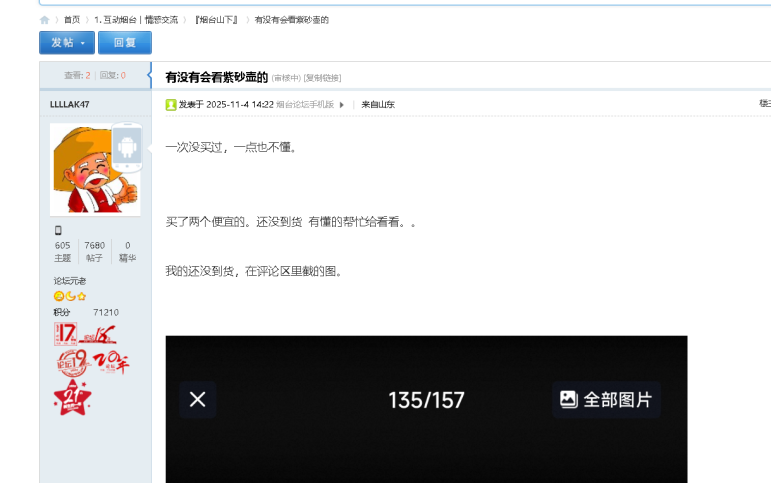Expand arrow next to 烟台论坛手机版
771x483 pixels.
pos(342,104)
